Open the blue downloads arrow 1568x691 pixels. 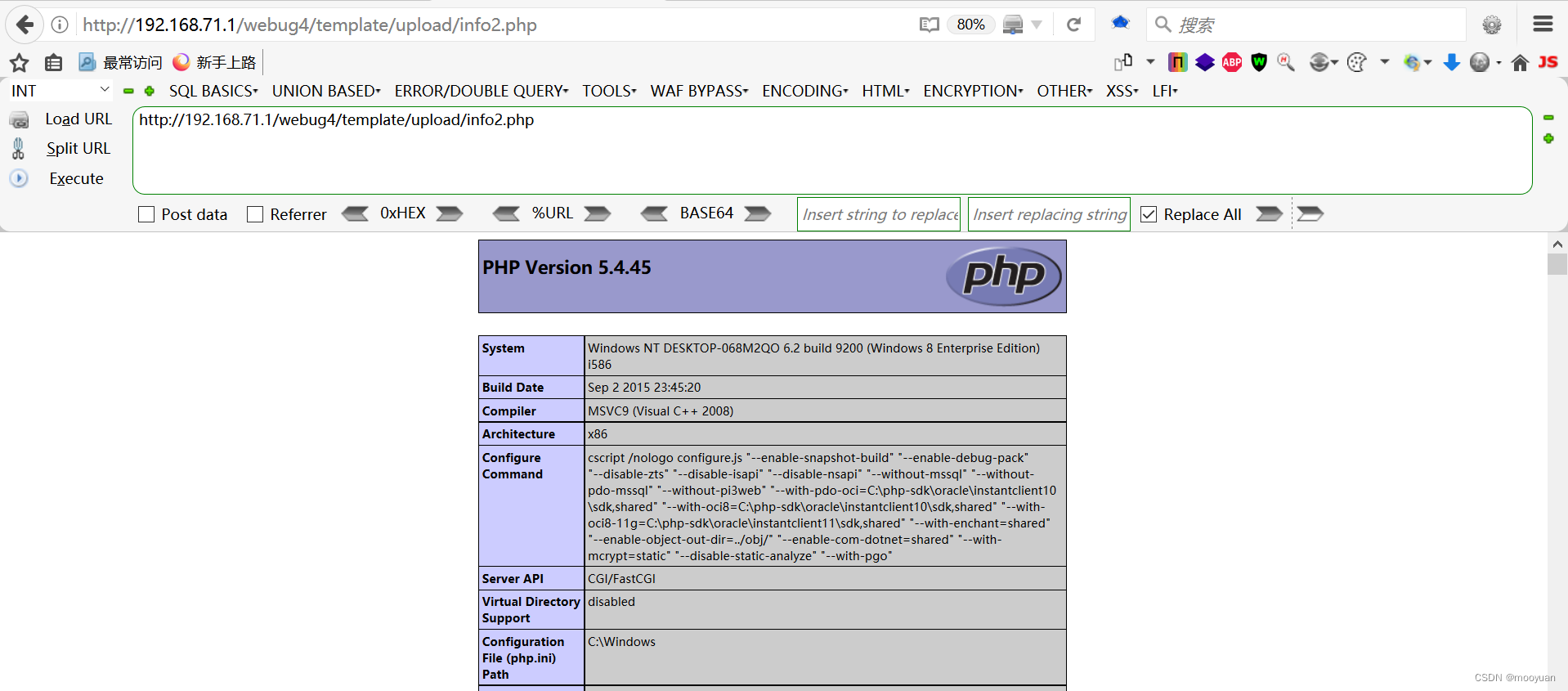[x=1451, y=62]
